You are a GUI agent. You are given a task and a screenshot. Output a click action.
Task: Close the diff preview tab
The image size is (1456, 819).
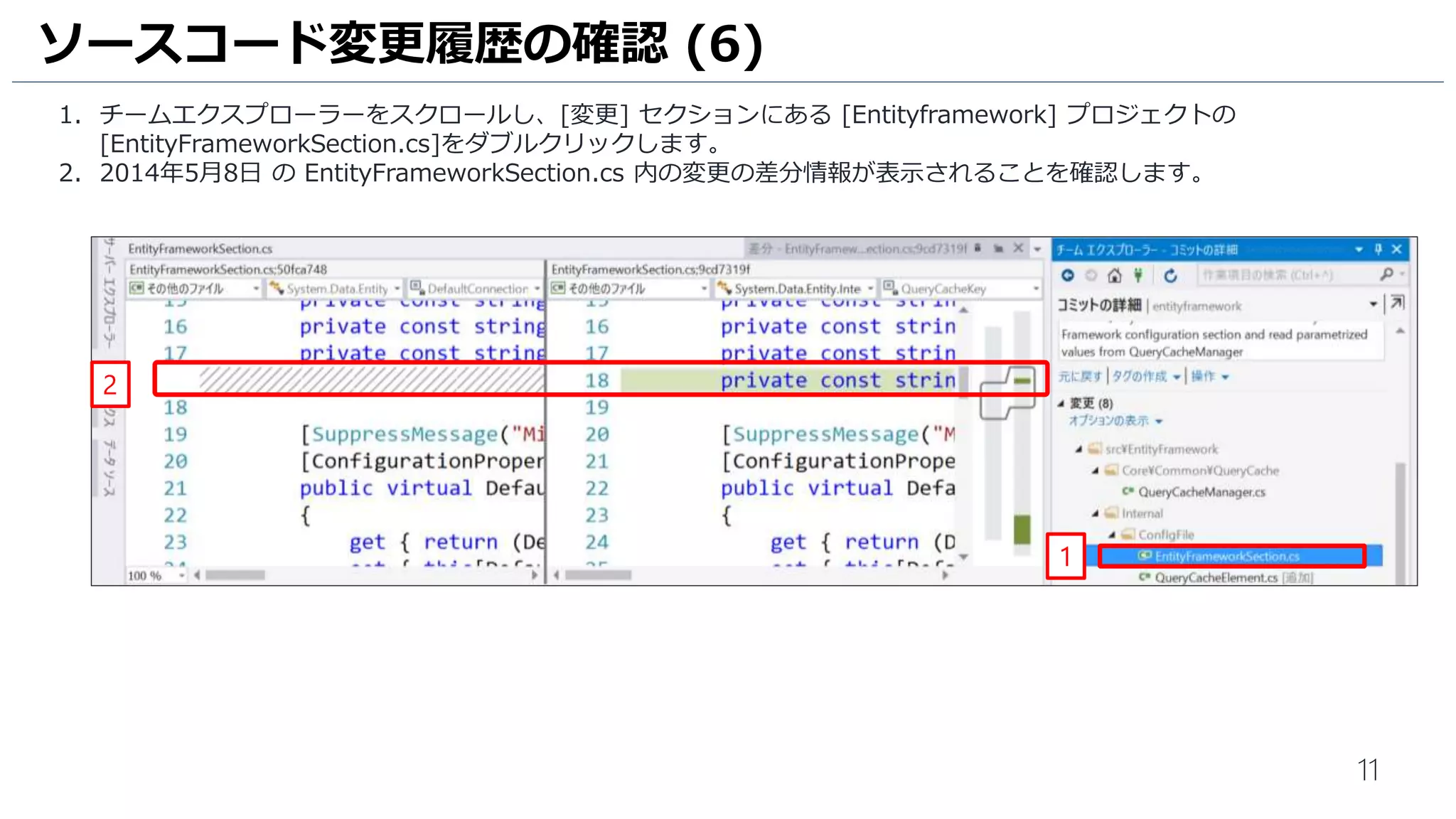(x=1018, y=248)
